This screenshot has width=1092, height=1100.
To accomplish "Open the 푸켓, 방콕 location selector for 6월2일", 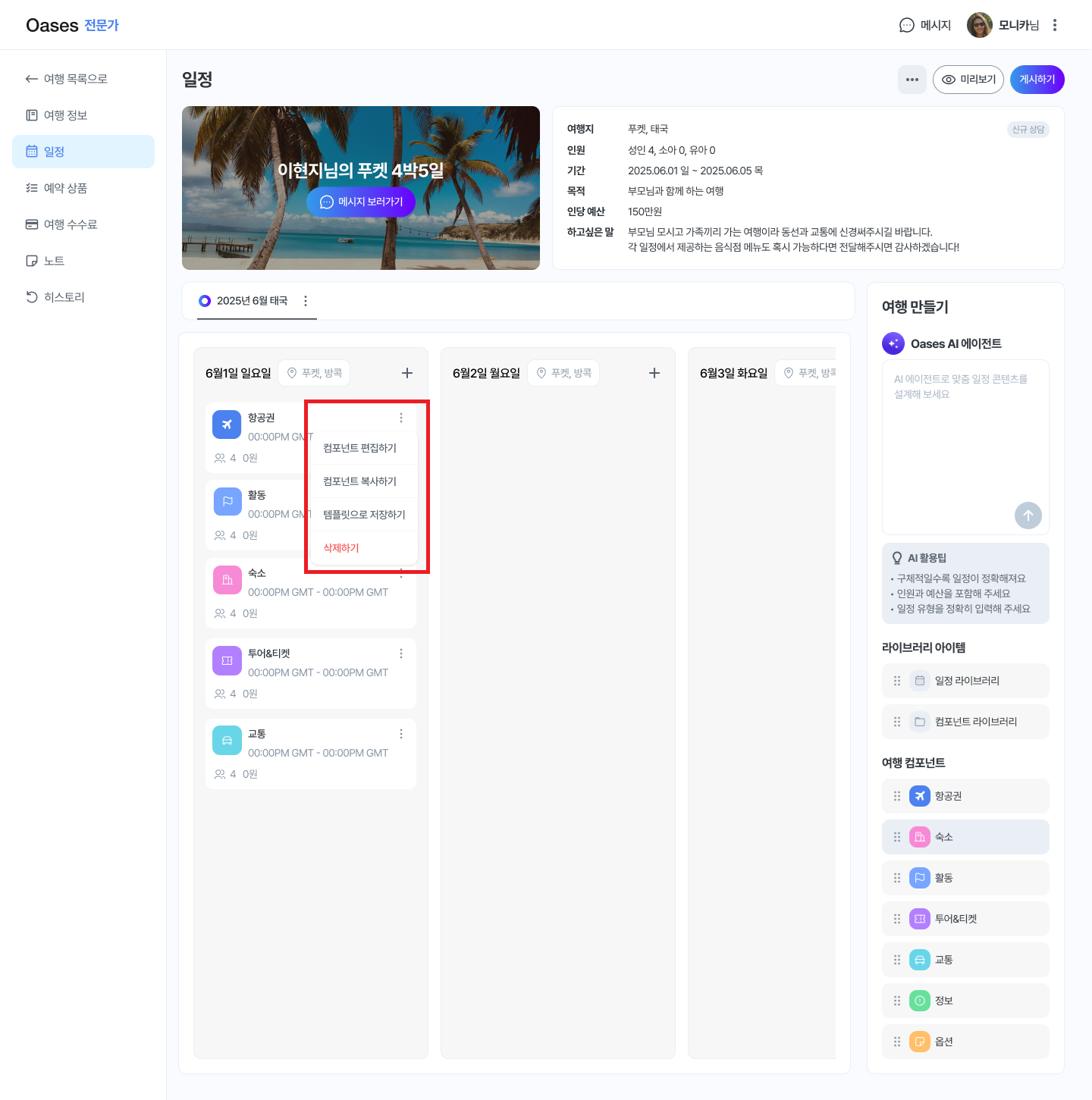I will 563,373.
